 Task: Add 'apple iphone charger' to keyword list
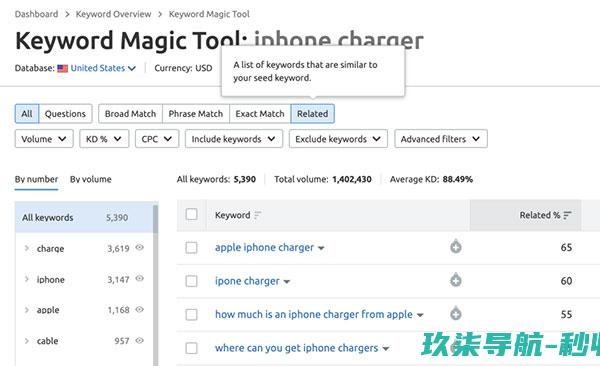click(455, 247)
